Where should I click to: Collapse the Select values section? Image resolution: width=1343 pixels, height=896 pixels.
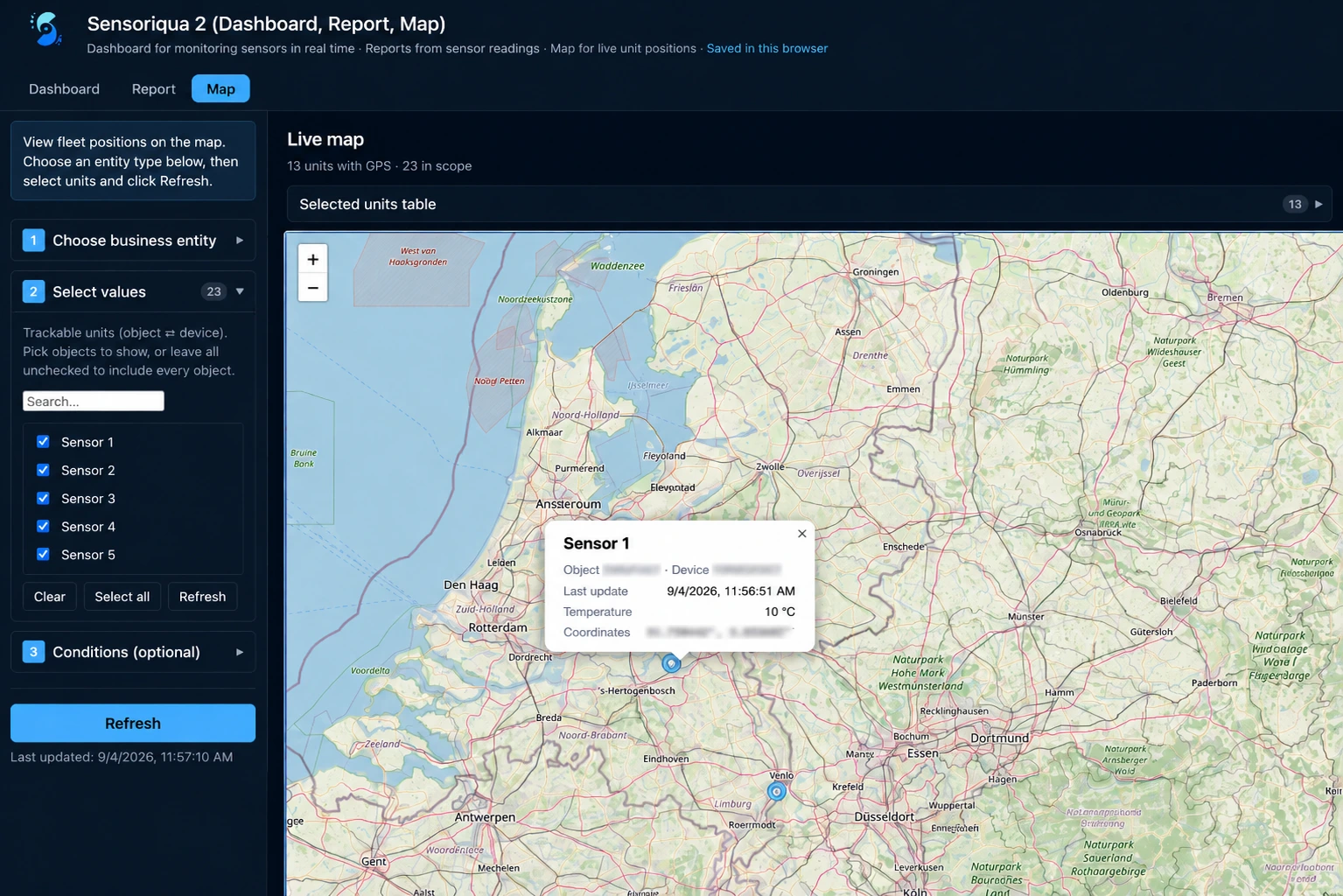coord(133,291)
